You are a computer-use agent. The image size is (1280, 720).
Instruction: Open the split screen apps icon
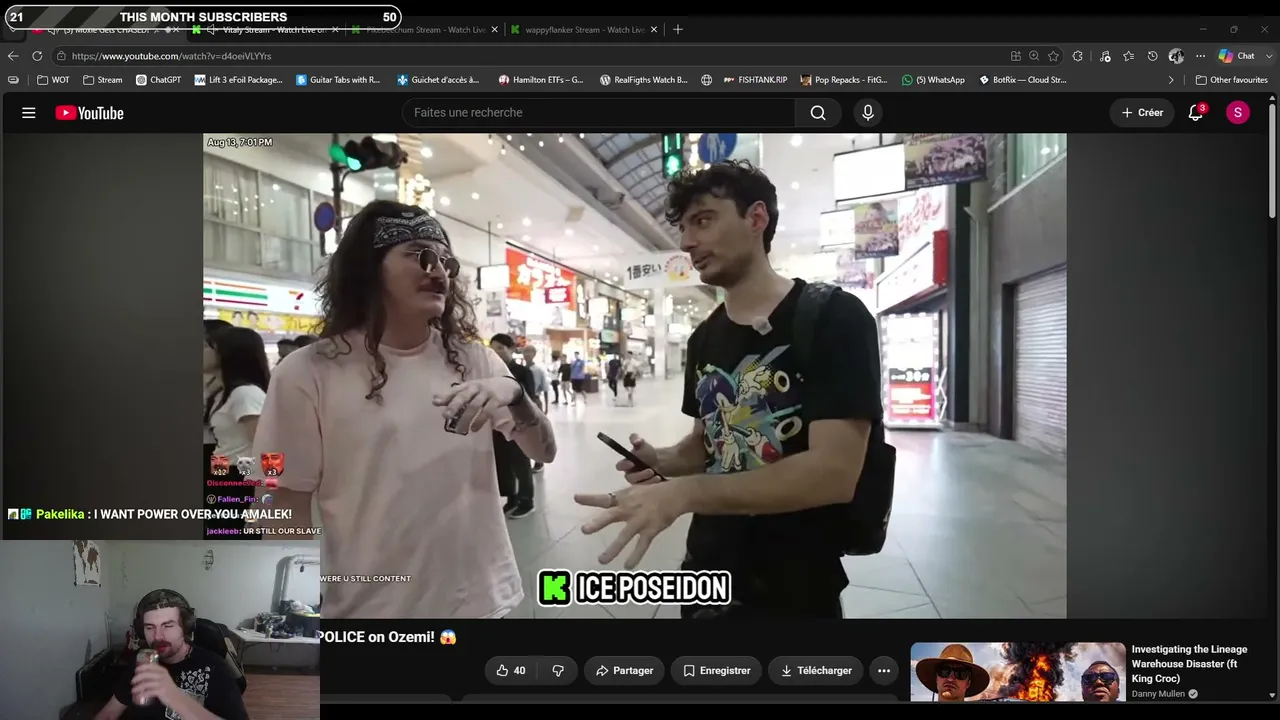(1016, 56)
